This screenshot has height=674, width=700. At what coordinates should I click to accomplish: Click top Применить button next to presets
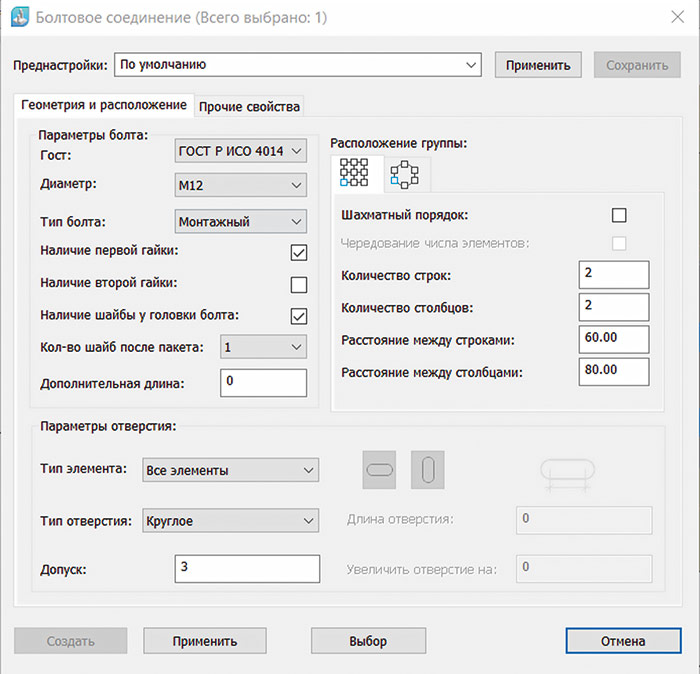[x=538, y=65]
